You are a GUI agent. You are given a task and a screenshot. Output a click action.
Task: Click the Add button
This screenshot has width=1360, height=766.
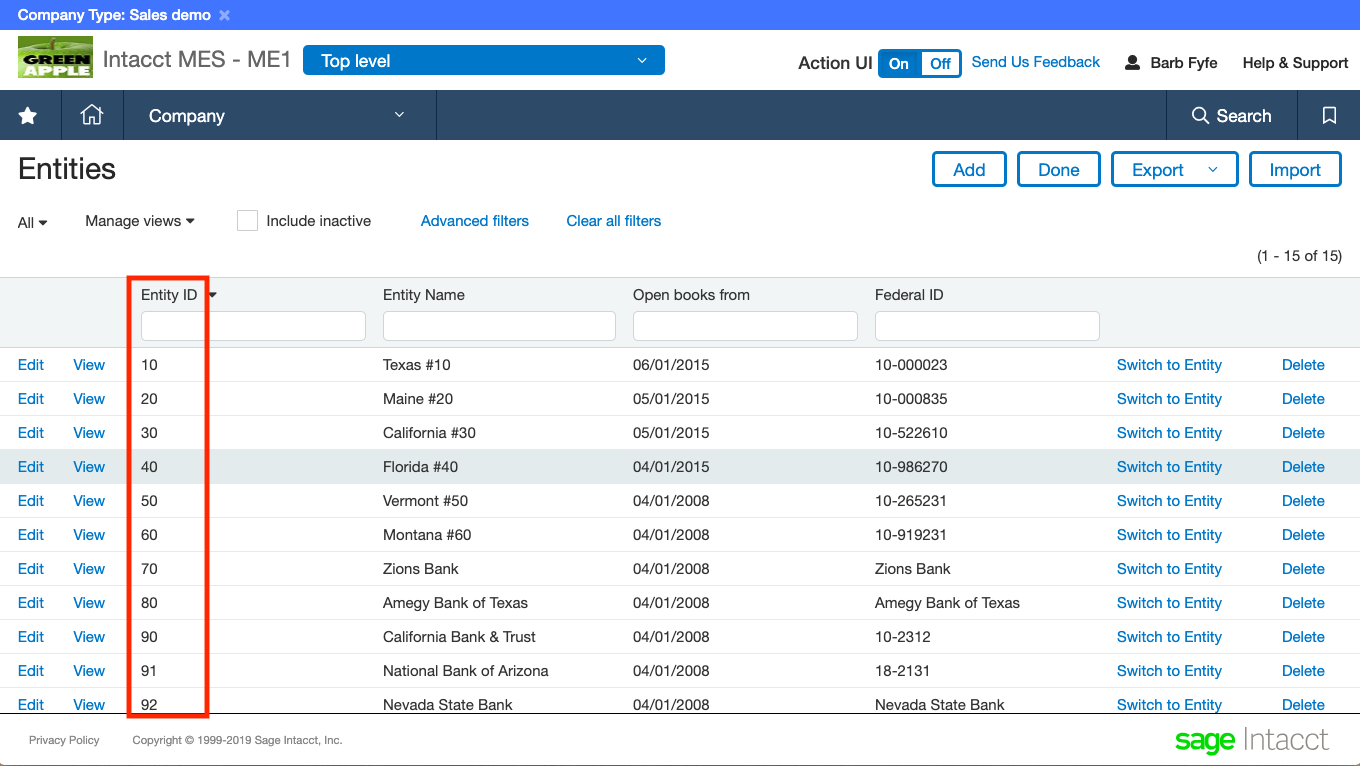coord(969,170)
